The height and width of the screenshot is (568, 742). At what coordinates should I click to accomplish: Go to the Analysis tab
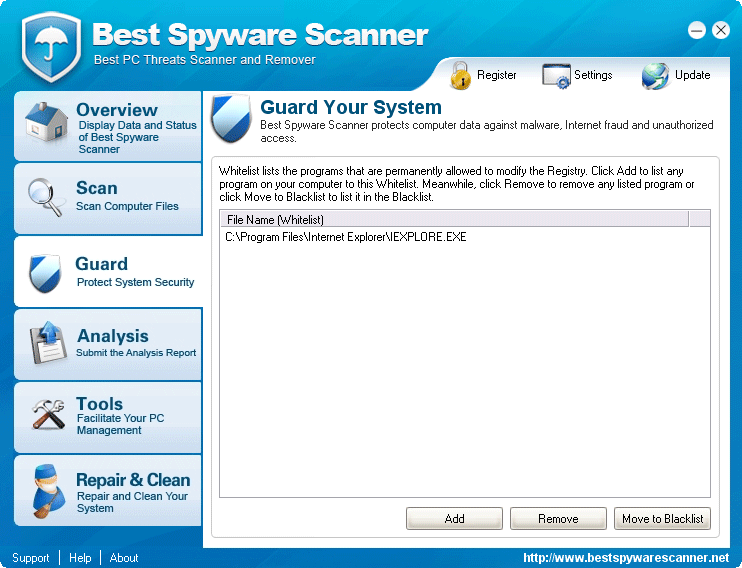coord(108,344)
